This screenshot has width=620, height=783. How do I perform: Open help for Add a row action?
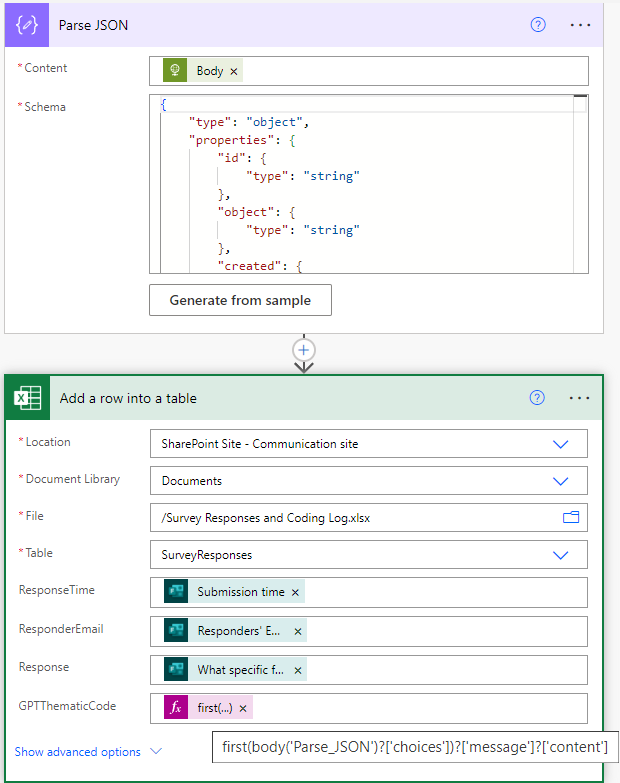(x=538, y=398)
